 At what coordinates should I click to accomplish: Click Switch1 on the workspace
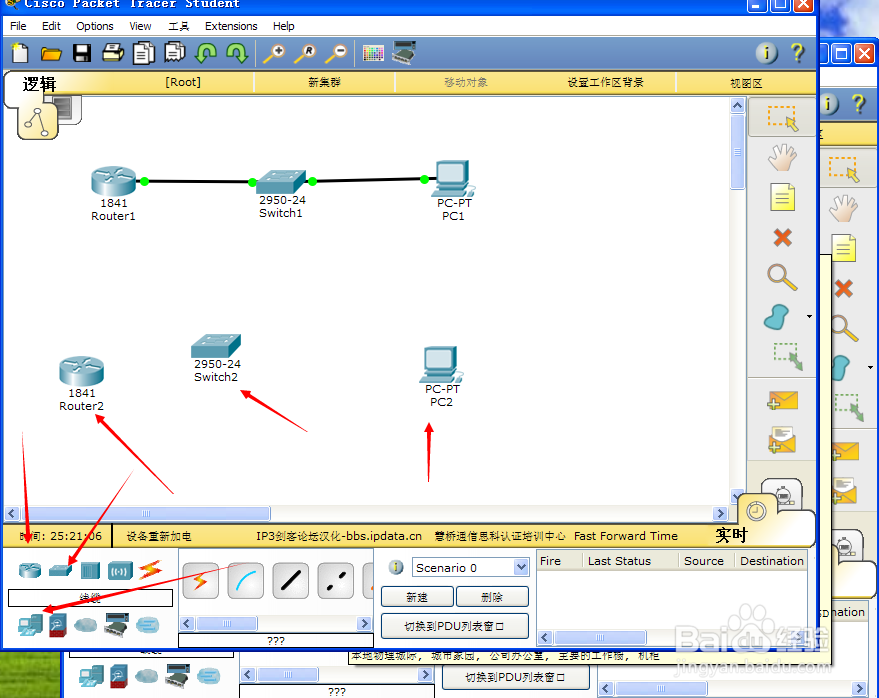click(281, 182)
